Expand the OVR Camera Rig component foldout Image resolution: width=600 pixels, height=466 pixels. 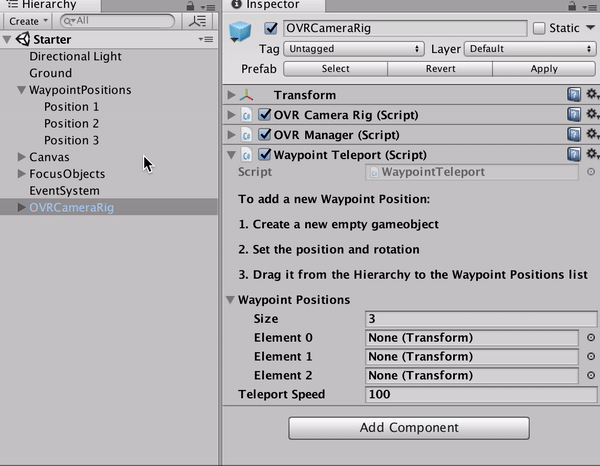[231, 114]
